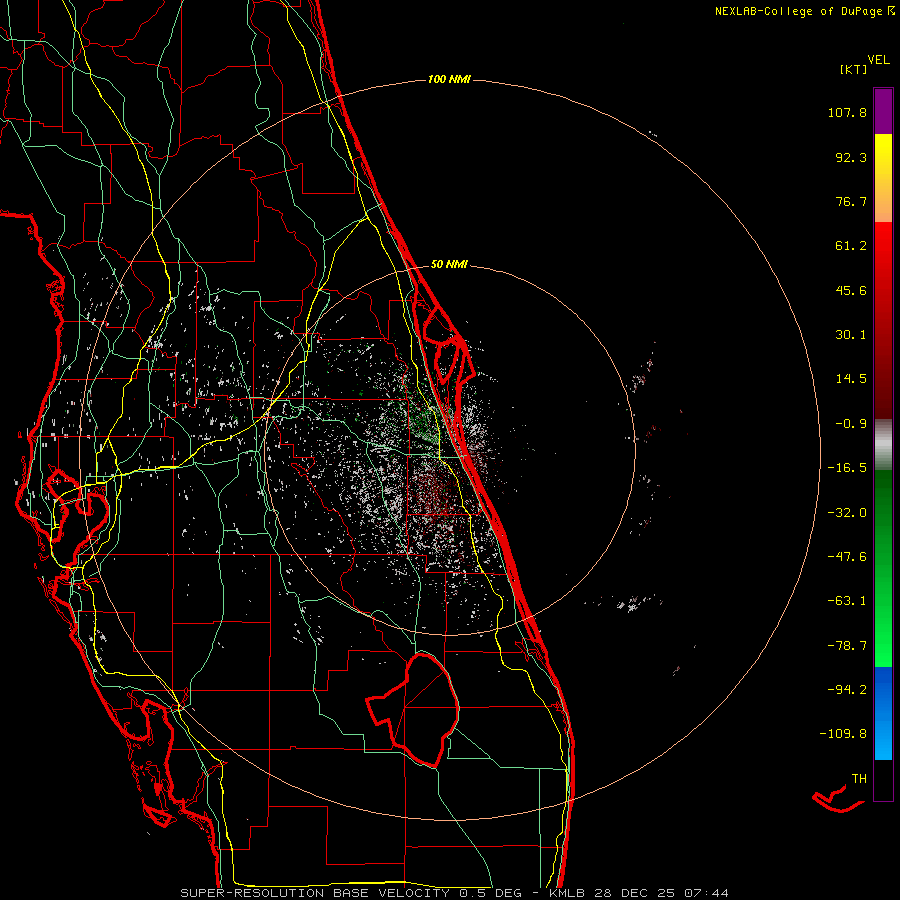Click the 50 NMI range ring label
The image size is (900, 900).
tap(449, 264)
